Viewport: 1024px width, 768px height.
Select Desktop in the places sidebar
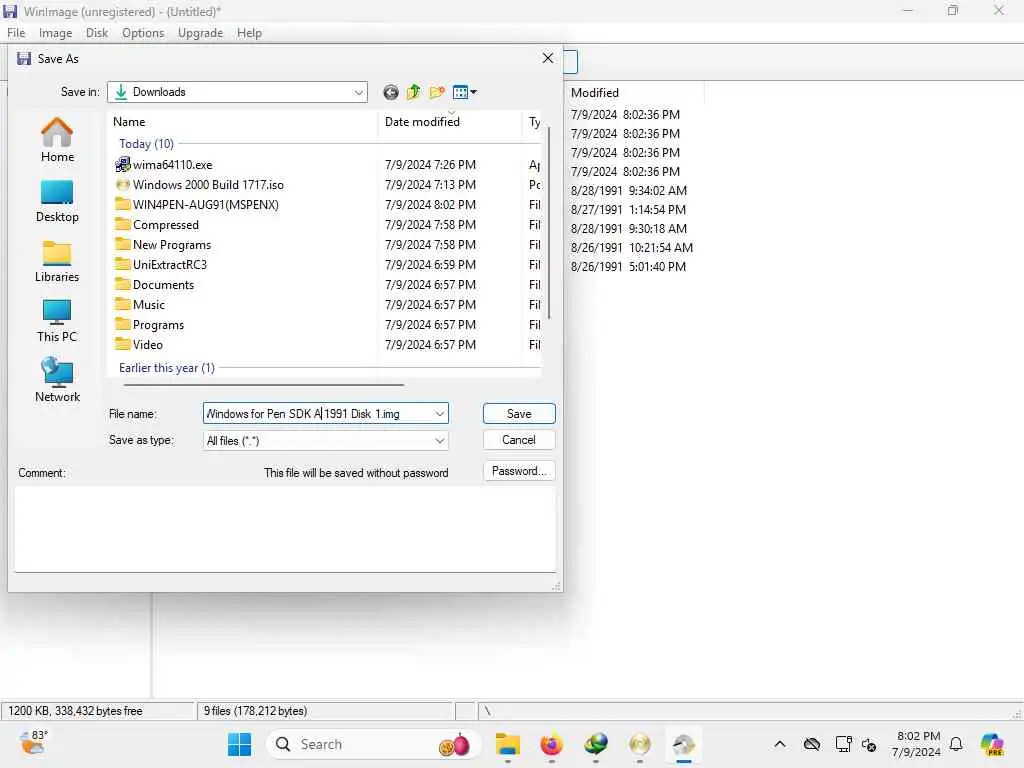click(x=57, y=201)
